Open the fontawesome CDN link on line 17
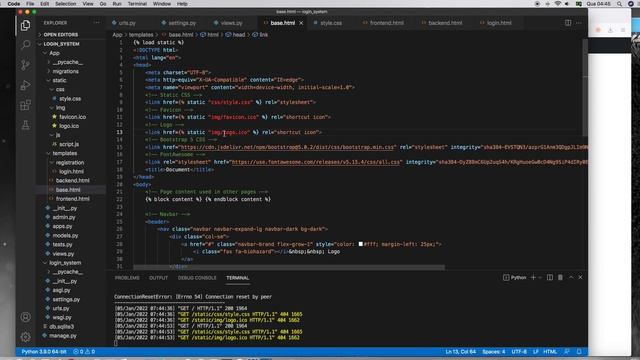Viewport: 640px width, 360px height. tap(316, 162)
